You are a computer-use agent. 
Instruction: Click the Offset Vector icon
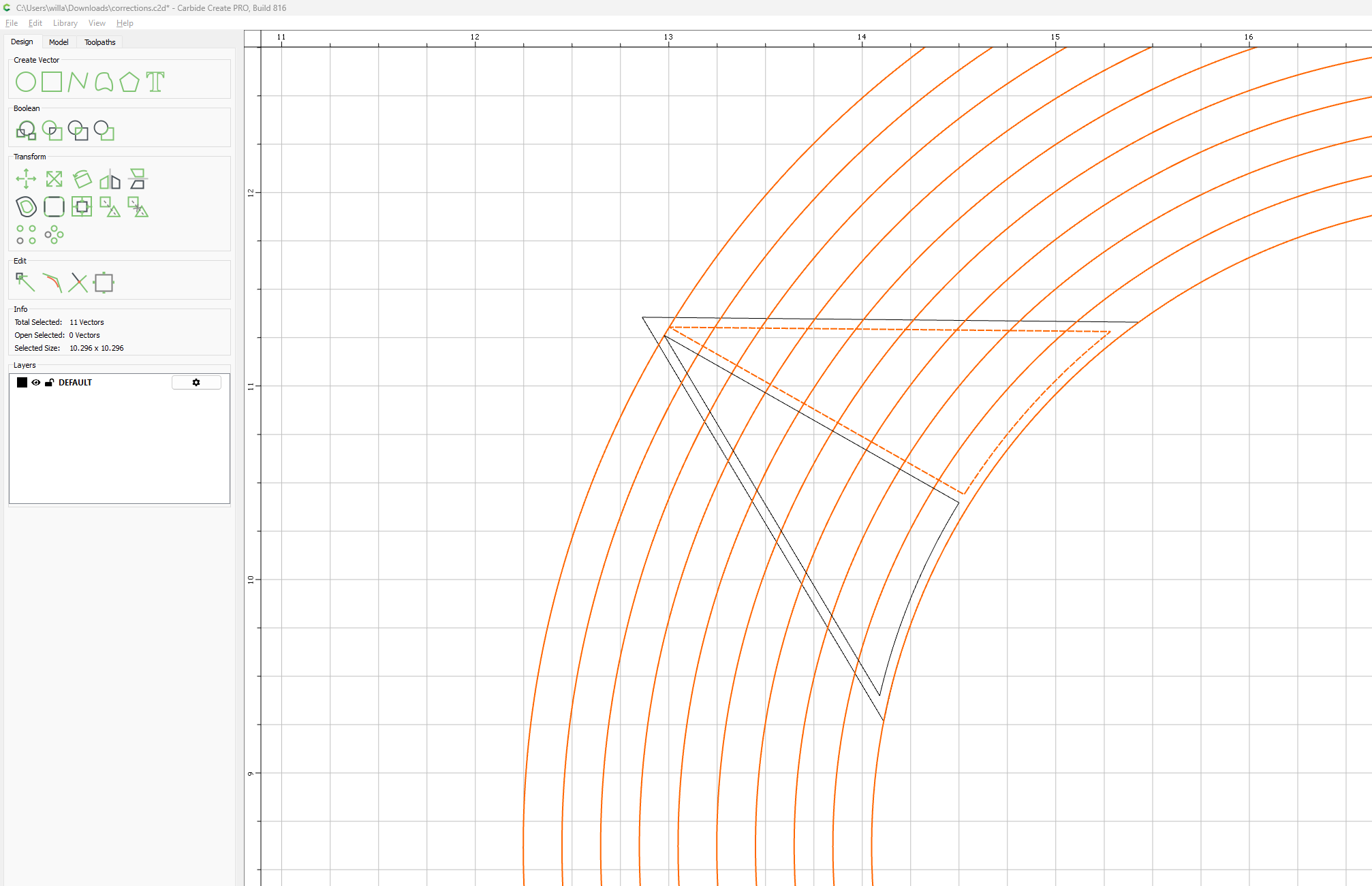[26, 206]
